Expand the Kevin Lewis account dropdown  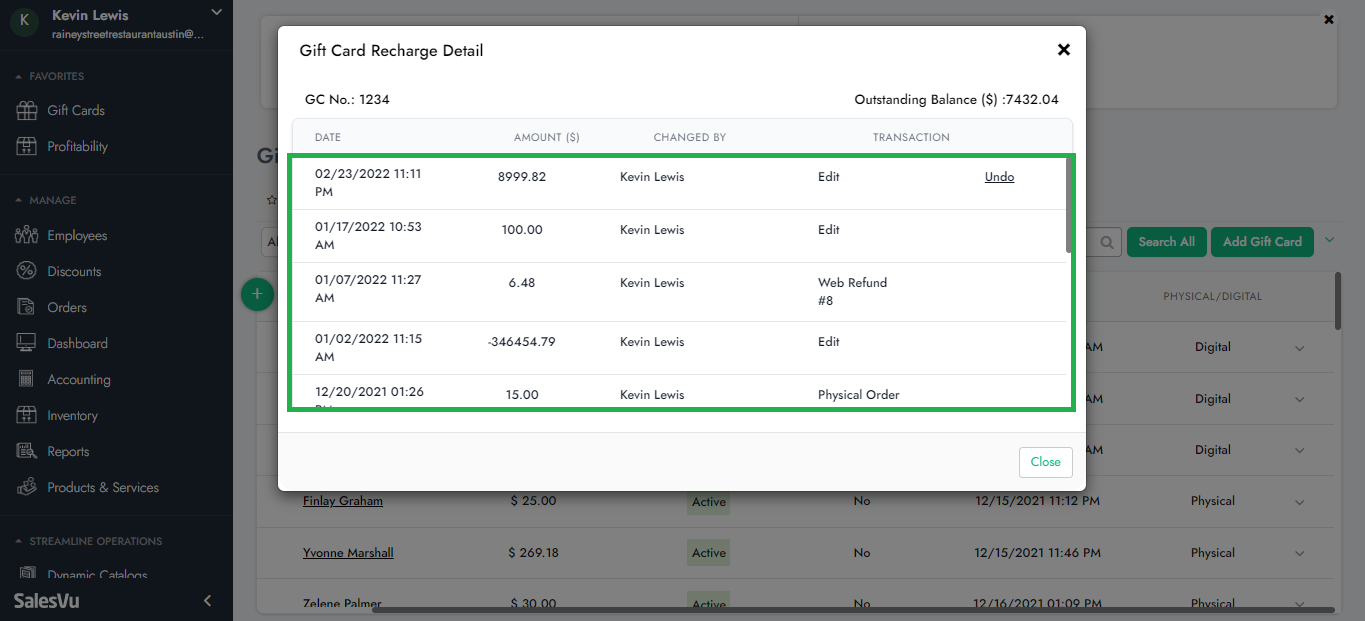216,12
